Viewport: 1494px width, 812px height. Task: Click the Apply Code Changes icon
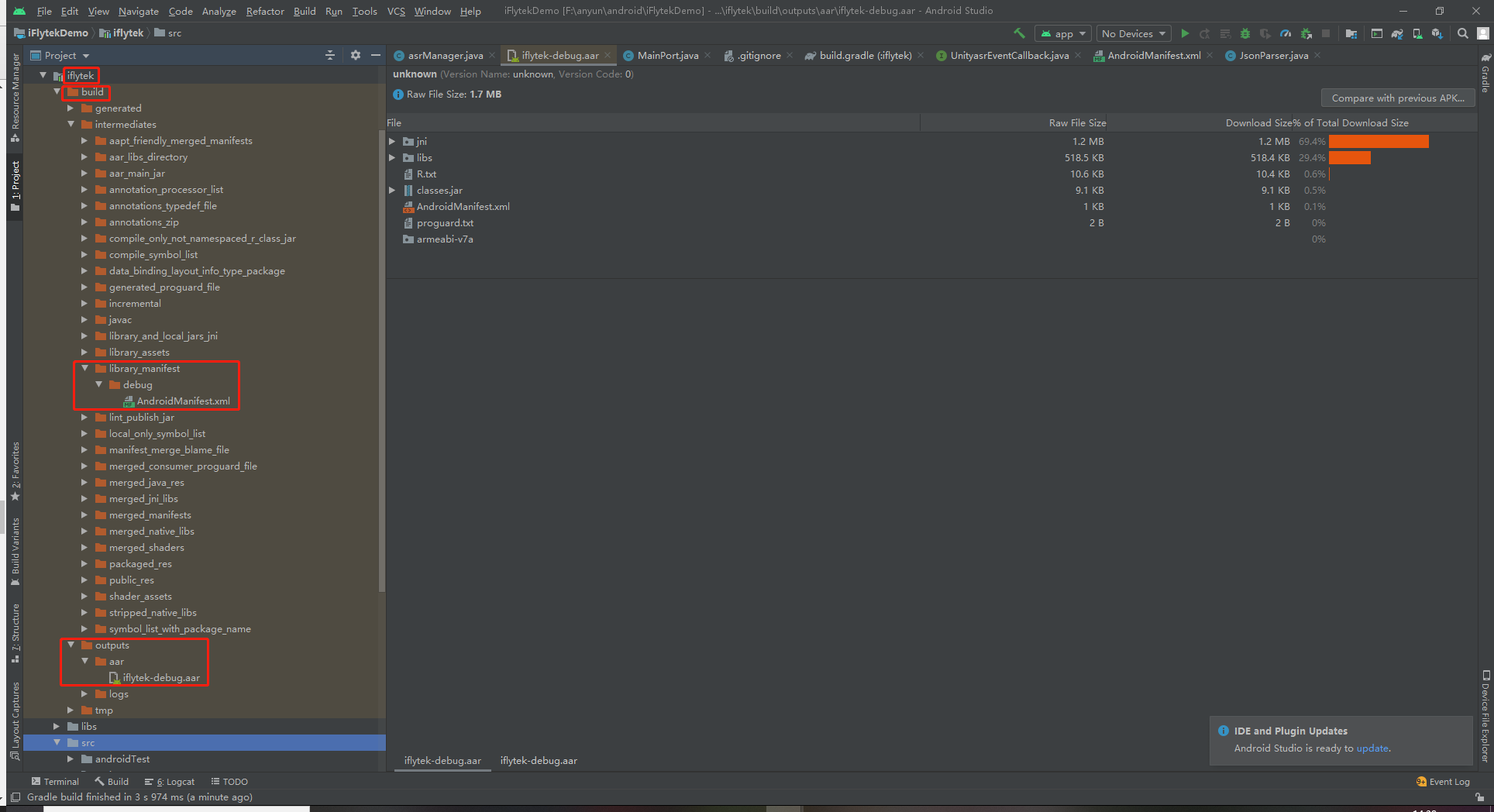click(1225, 33)
